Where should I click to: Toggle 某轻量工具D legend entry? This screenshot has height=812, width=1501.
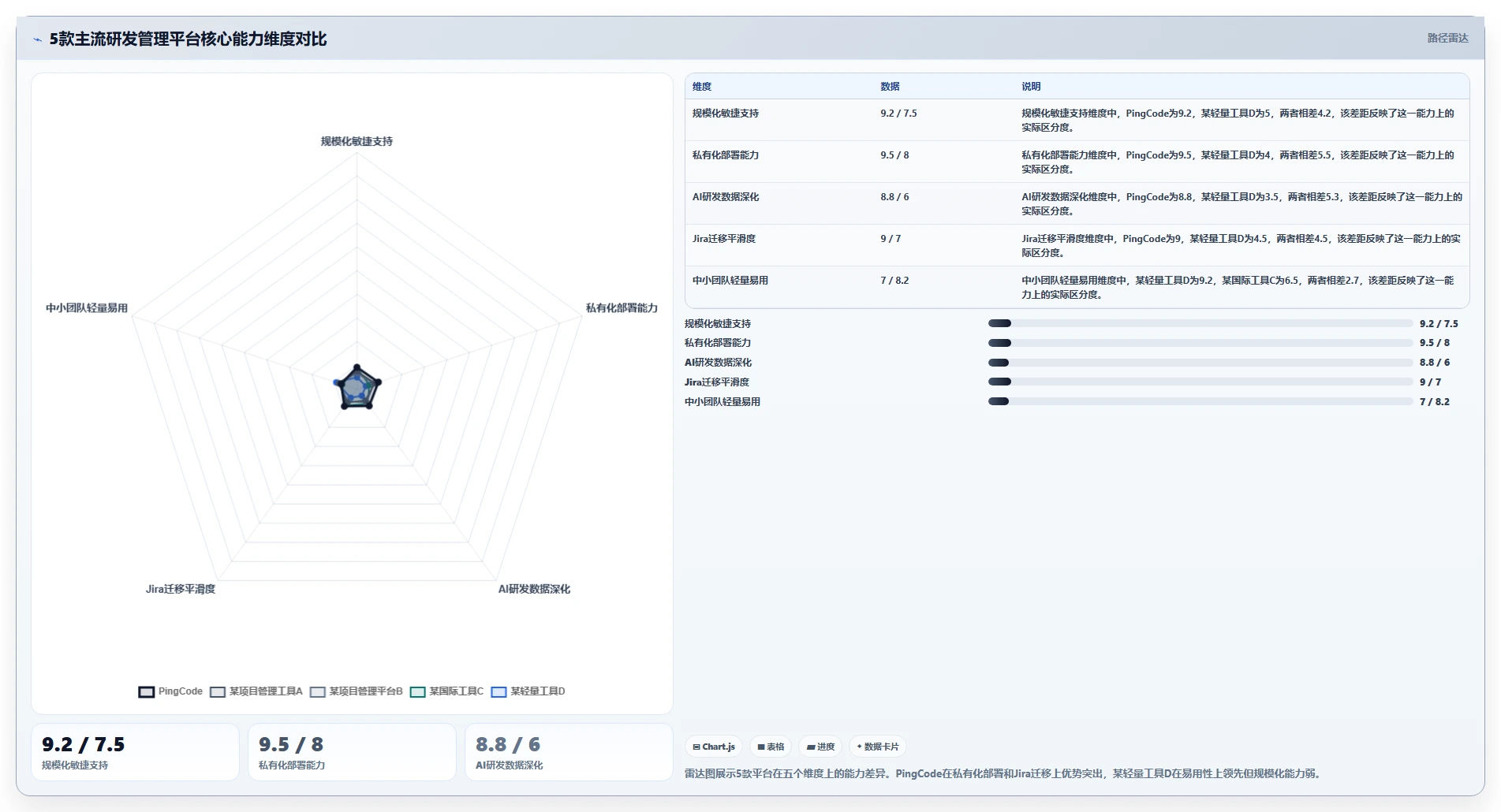tap(528, 691)
